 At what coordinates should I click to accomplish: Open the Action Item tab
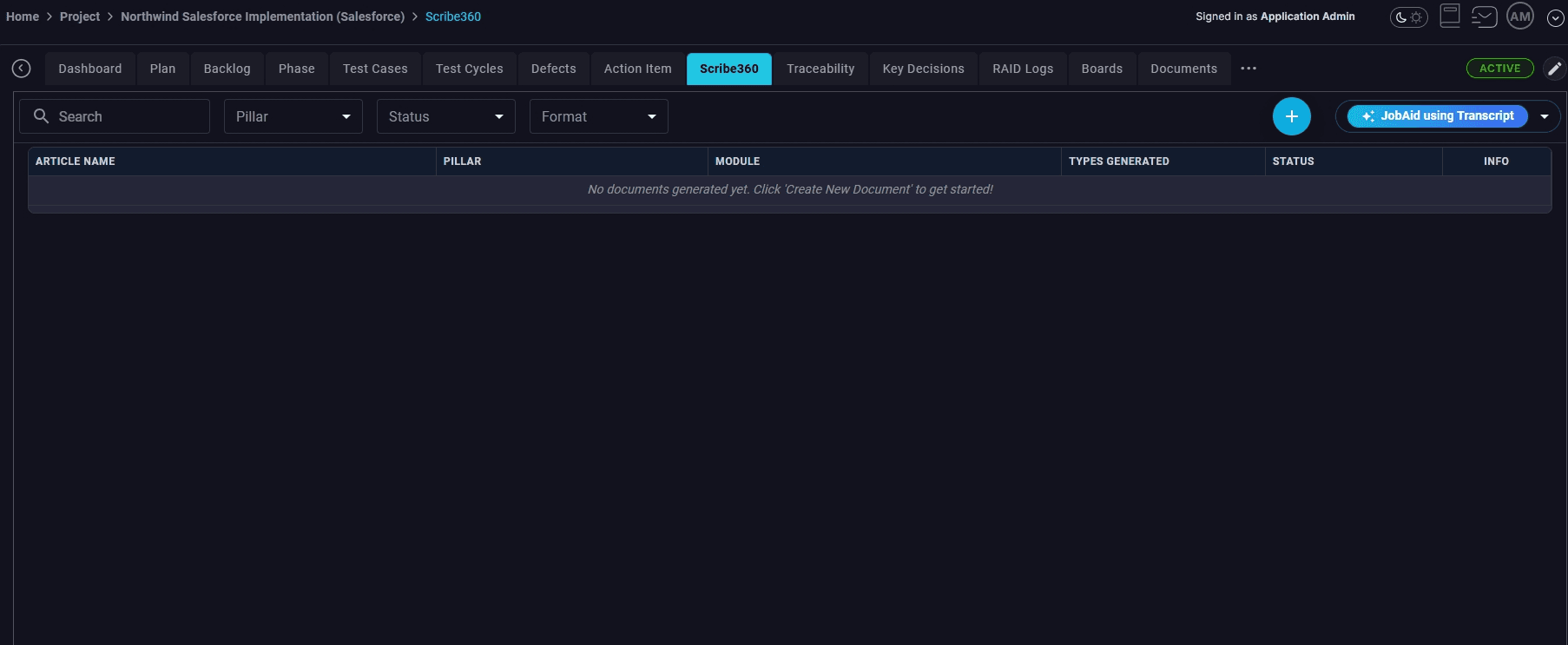pyautogui.click(x=638, y=69)
